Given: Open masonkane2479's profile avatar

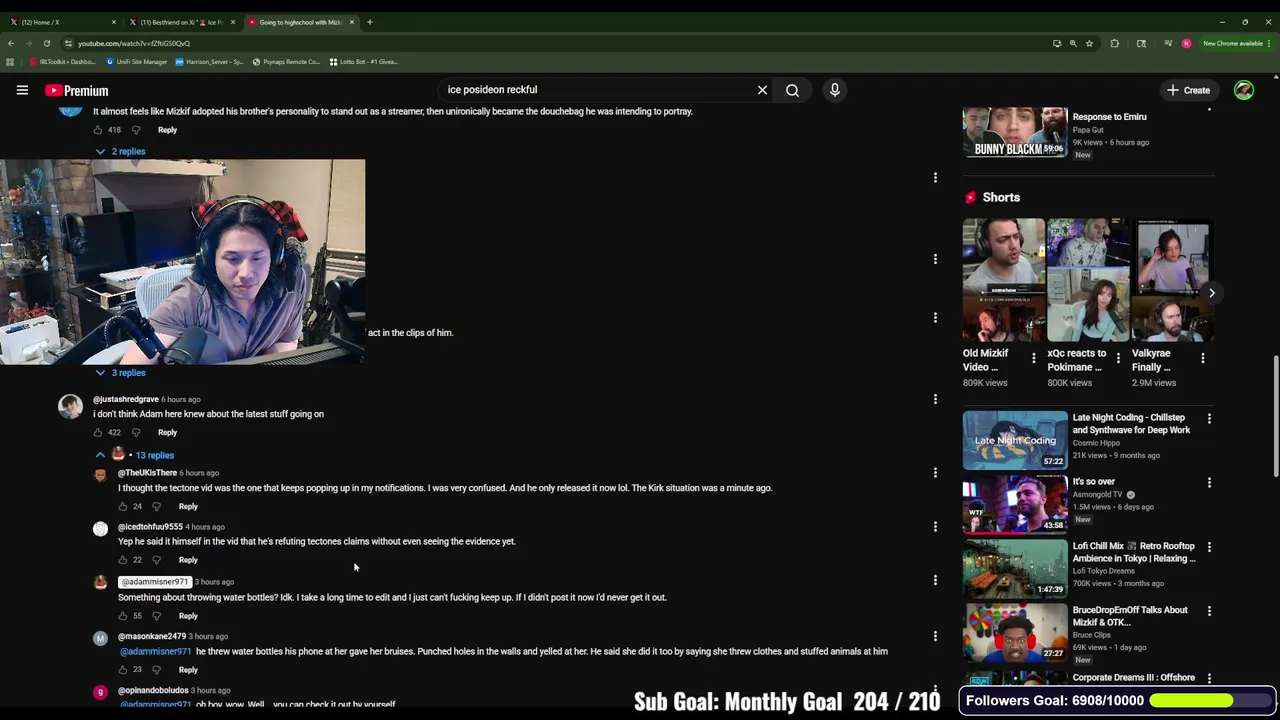Looking at the screenshot, I should pos(100,638).
